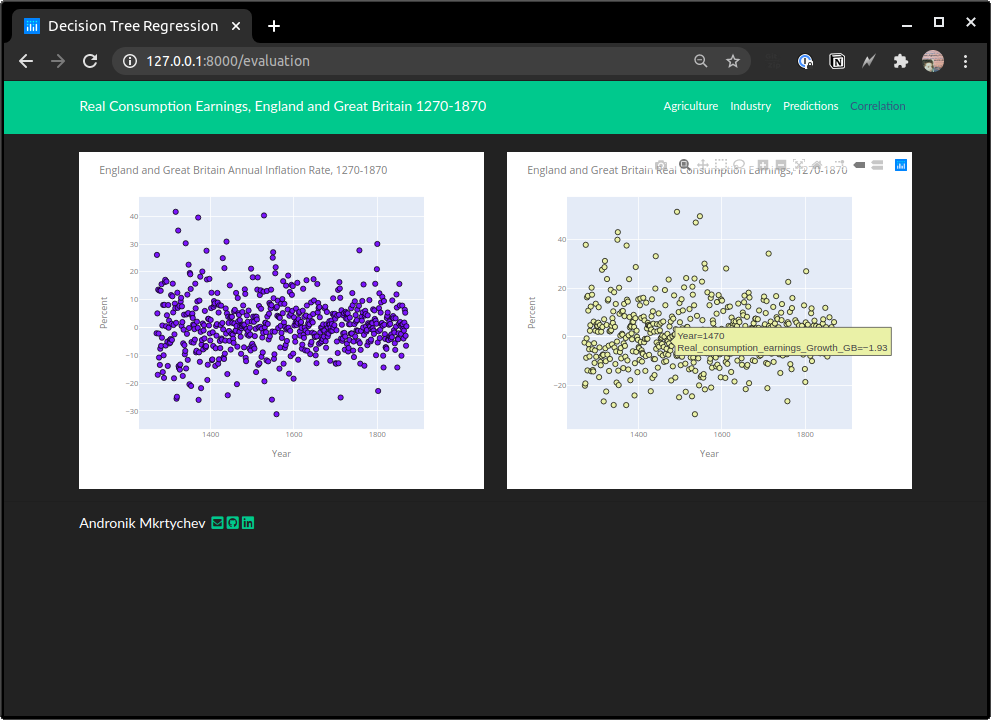Viewport: 991px width, 720px height.
Task: Open the Agriculture nav link
Action: (690, 106)
